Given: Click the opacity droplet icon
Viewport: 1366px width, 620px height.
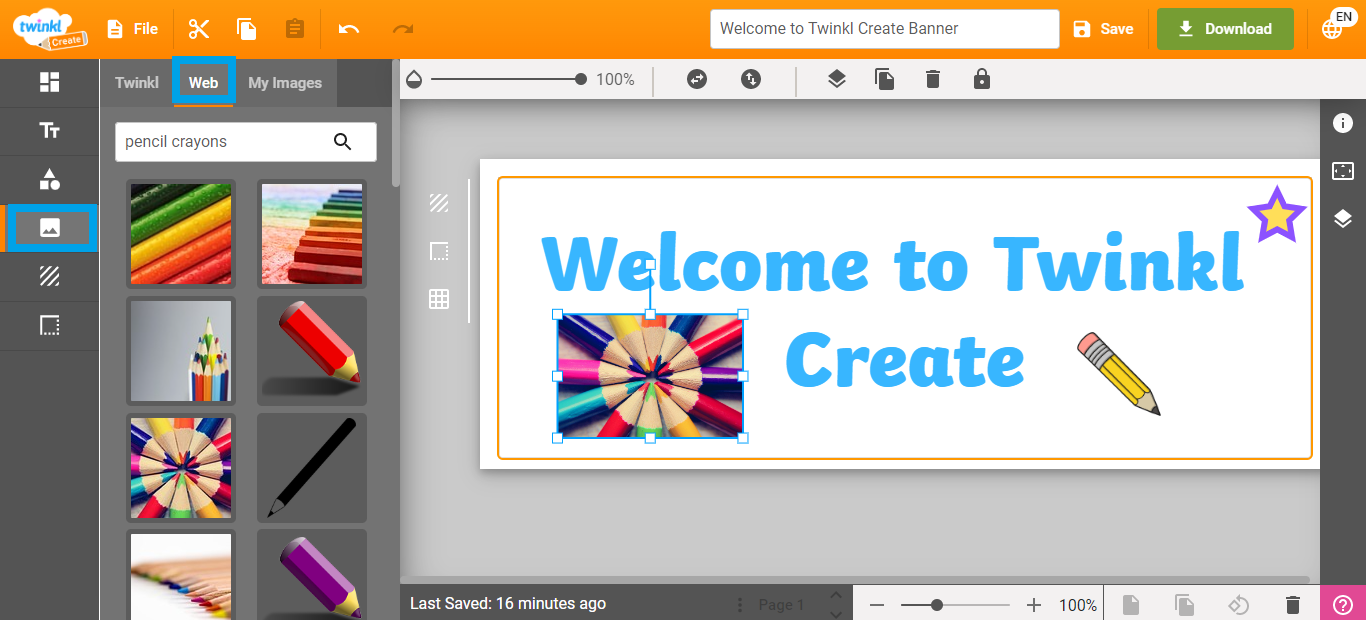Looking at the screenshot, I should click(414, 79).
